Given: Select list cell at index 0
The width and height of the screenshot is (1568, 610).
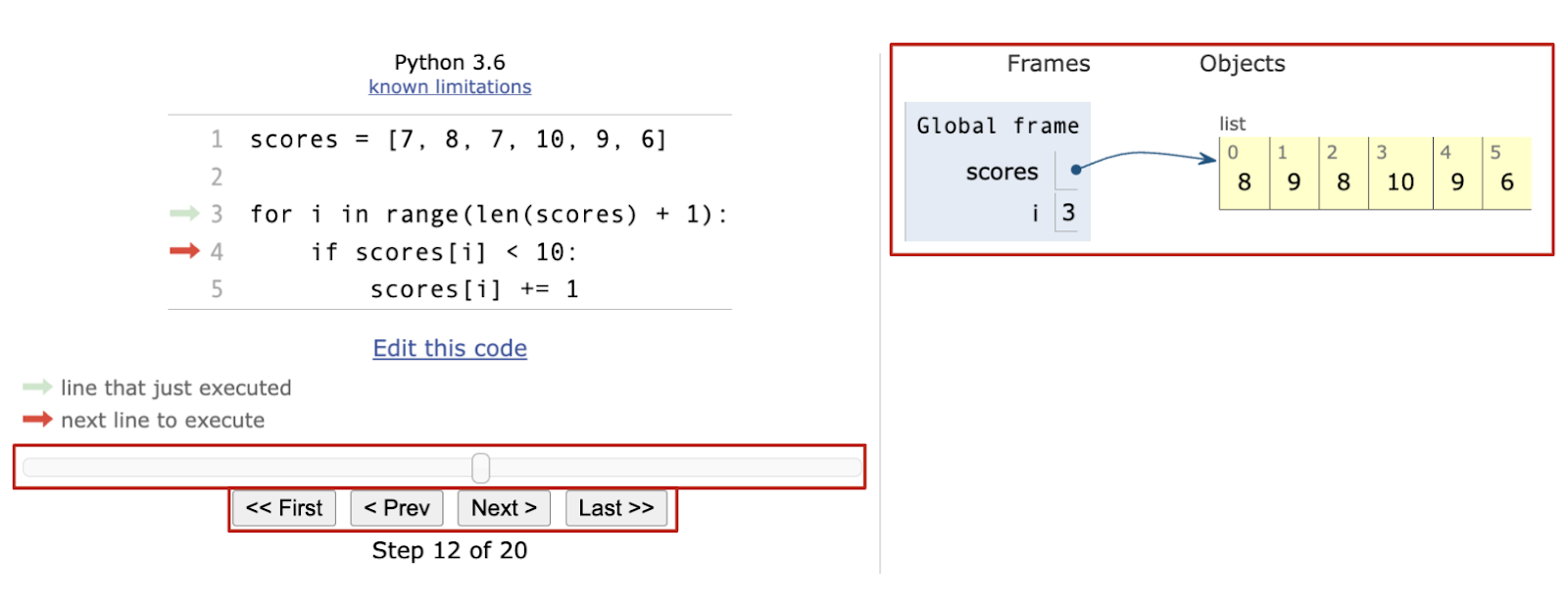Looking at the screenshot, I should (x=1244, y=175).
